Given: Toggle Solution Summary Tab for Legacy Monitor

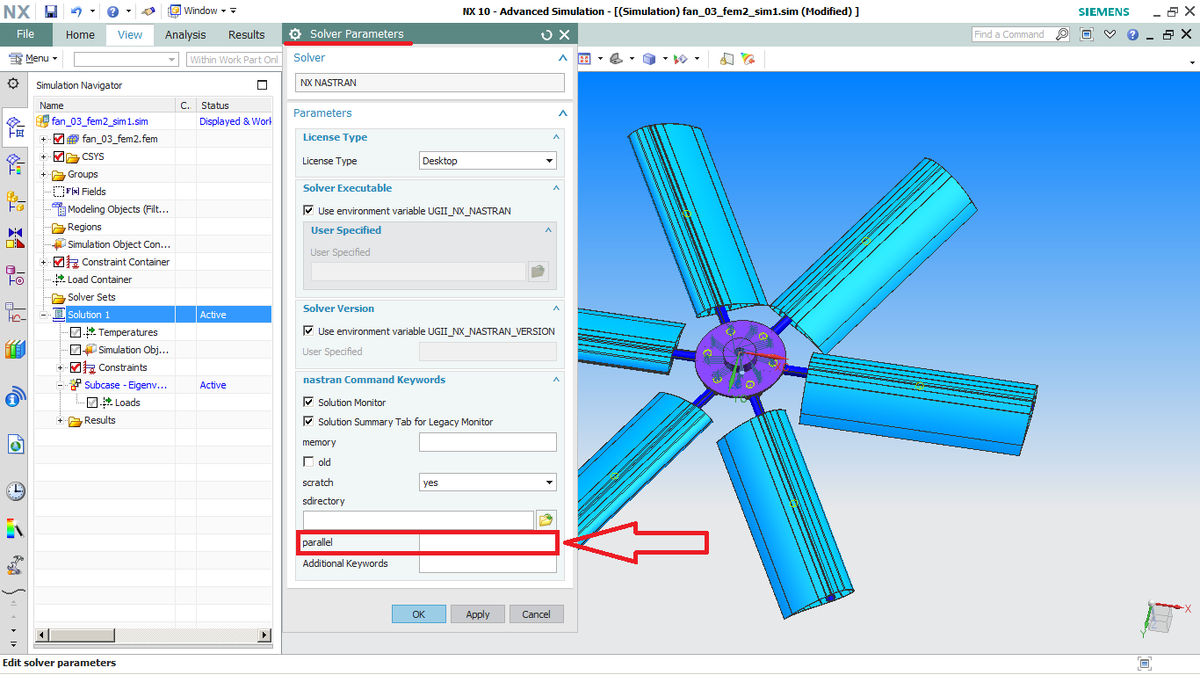Looking at the screenshot, I should 309,422.
